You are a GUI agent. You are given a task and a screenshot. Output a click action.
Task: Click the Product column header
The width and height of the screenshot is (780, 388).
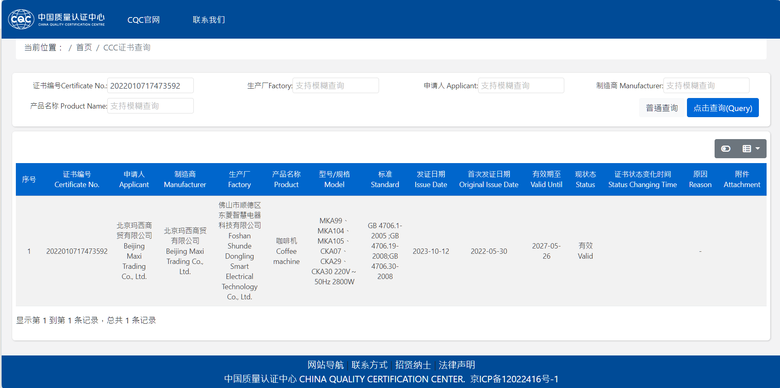tap(286, 180)
